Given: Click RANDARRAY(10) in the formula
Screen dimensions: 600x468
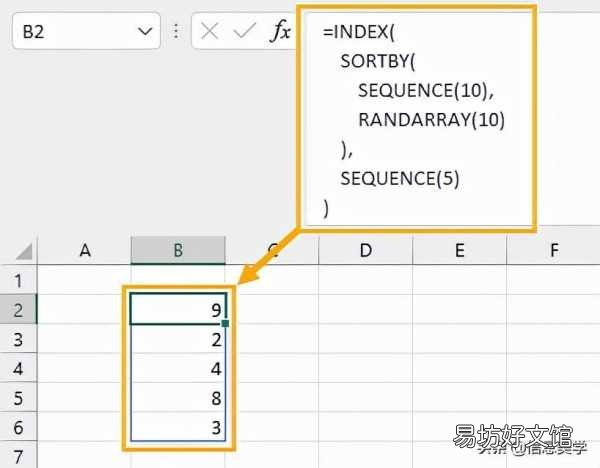Looking at the screenshot, I should pos(431,120).
